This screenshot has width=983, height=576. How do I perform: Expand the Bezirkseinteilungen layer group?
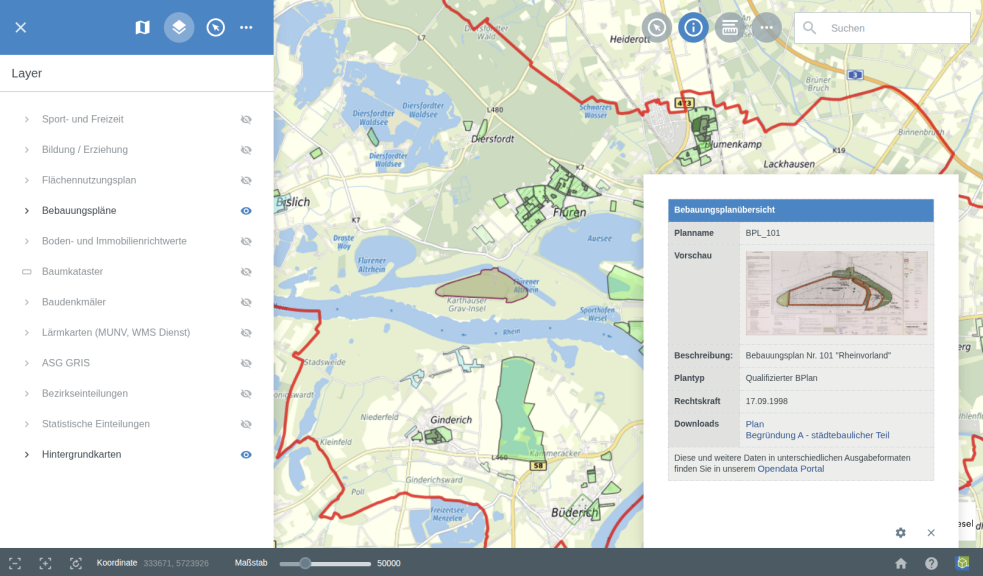click(x=27, y=394)
